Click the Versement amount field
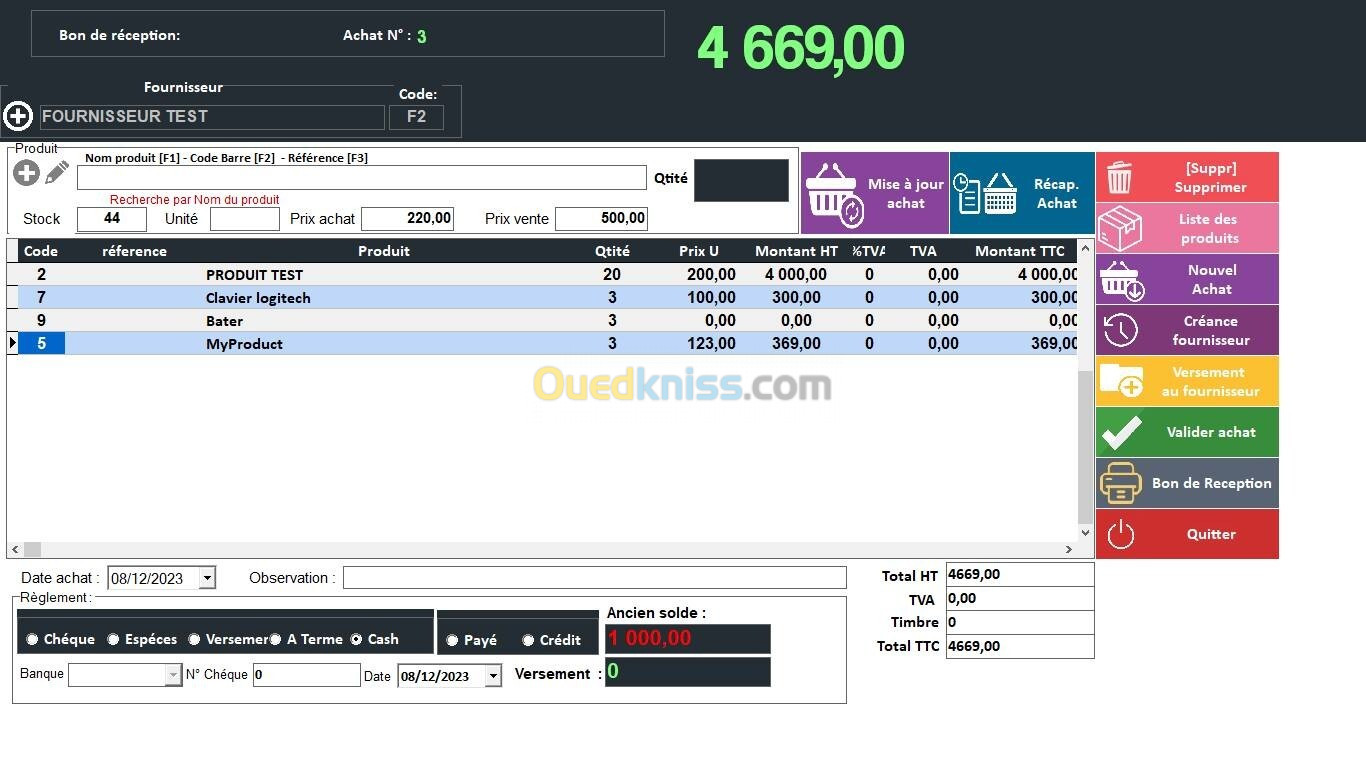The width and height of the screenshot is (1366, 768). point(688,672)
